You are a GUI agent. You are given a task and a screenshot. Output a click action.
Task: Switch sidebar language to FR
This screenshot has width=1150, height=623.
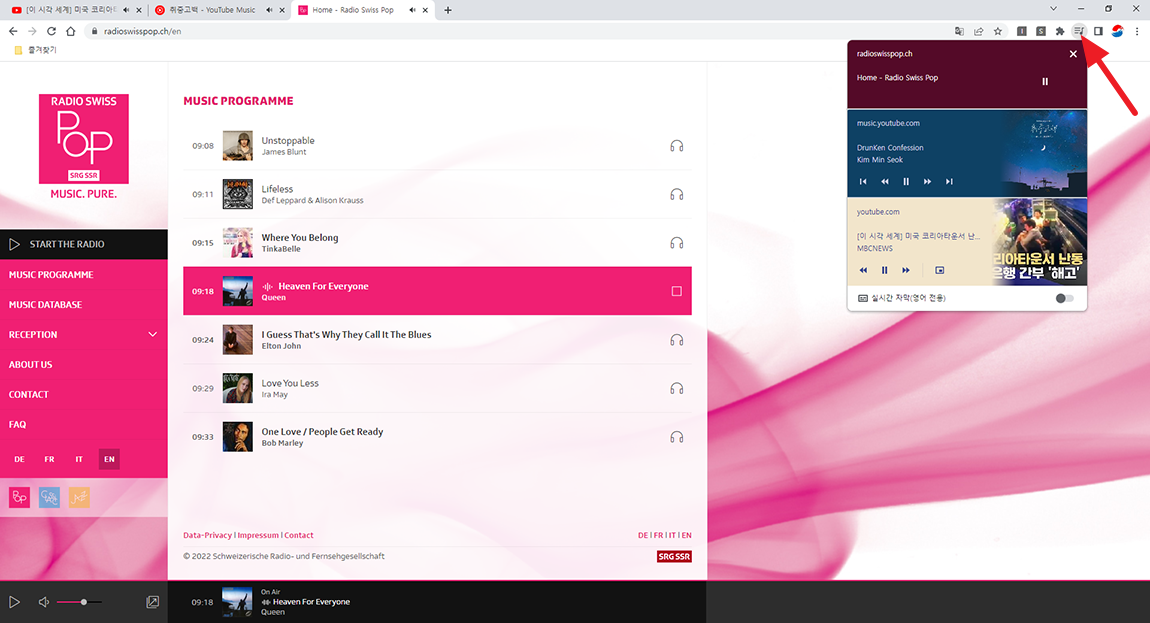[x=49, y=459]
